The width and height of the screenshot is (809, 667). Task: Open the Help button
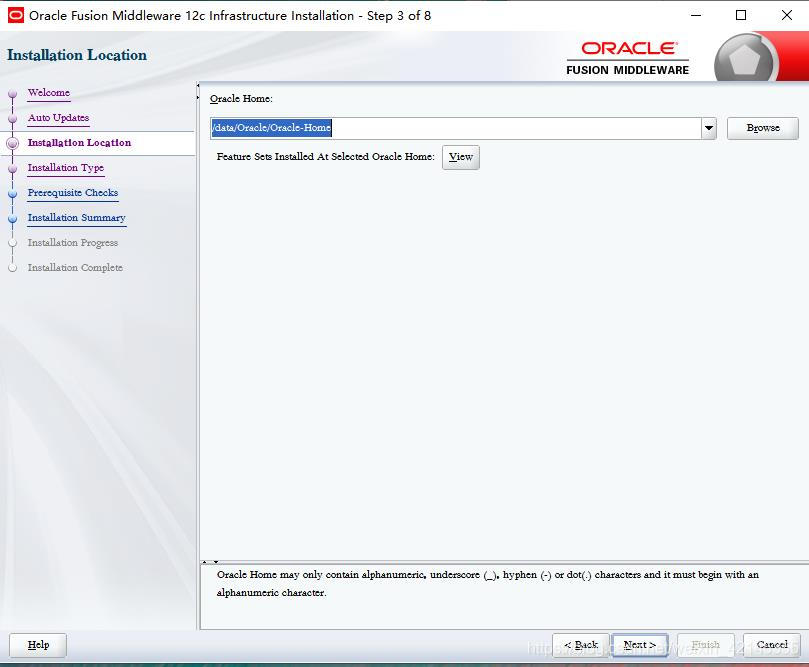pyautogui.click(x=38, y=645)
